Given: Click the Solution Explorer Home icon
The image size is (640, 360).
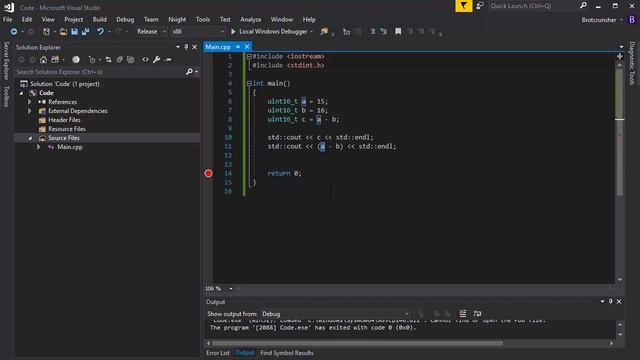Looking at the screenshot, I should pyautogui.click(x=43, y=60).
